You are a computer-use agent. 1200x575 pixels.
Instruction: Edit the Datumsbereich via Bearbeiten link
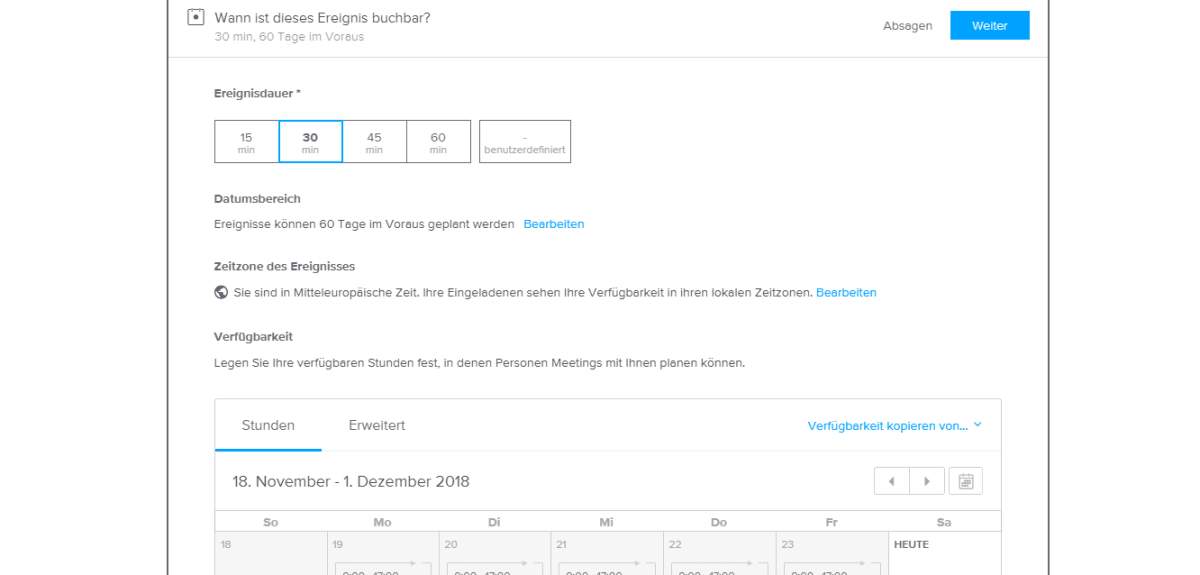click(554, 224)
